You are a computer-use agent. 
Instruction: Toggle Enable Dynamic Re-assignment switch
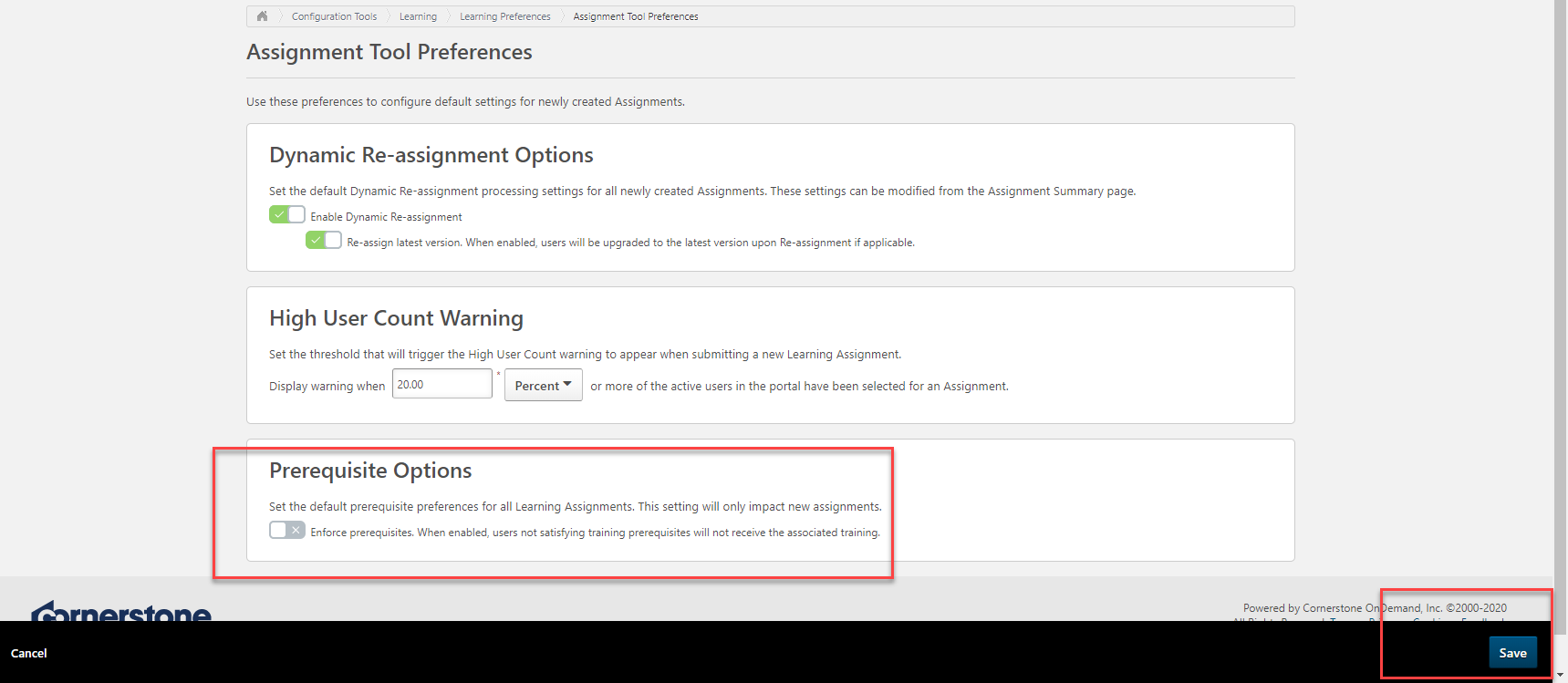click(287, 215)
